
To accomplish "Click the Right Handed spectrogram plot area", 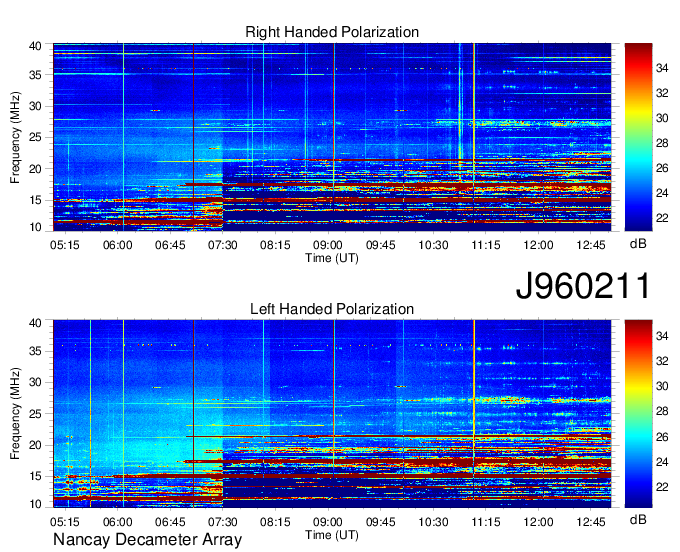I will pos(332,137).
